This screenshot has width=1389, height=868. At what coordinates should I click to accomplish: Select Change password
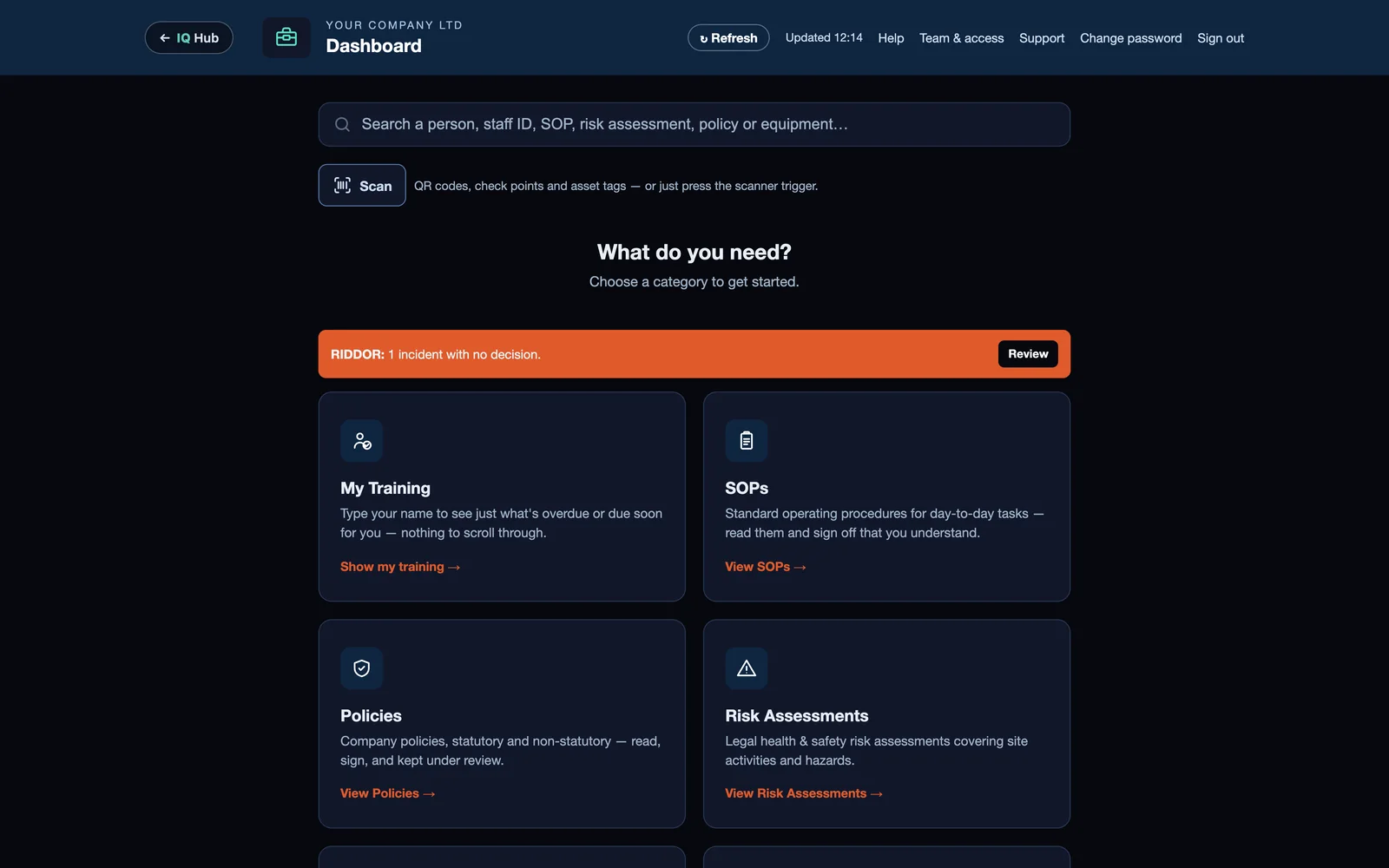coord(1130,38)
